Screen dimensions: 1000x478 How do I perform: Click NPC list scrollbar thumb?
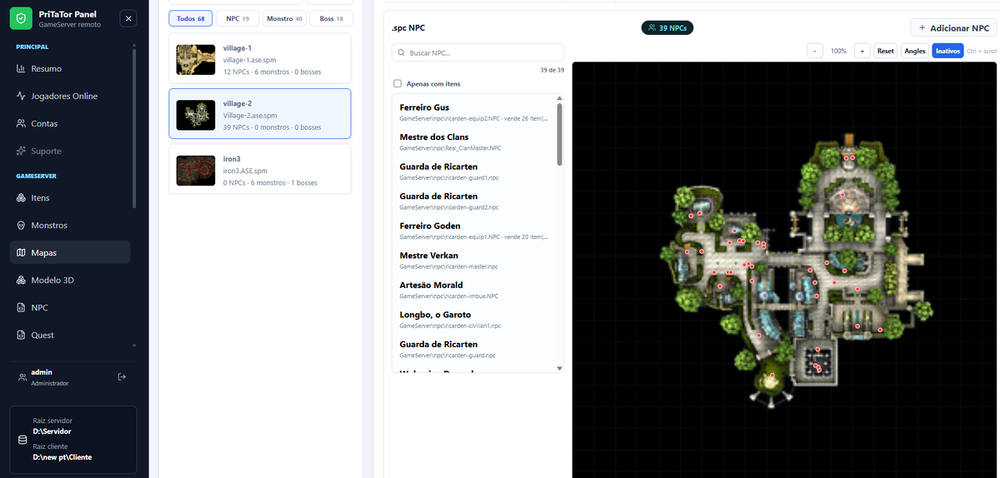click(x=560, y=134)
